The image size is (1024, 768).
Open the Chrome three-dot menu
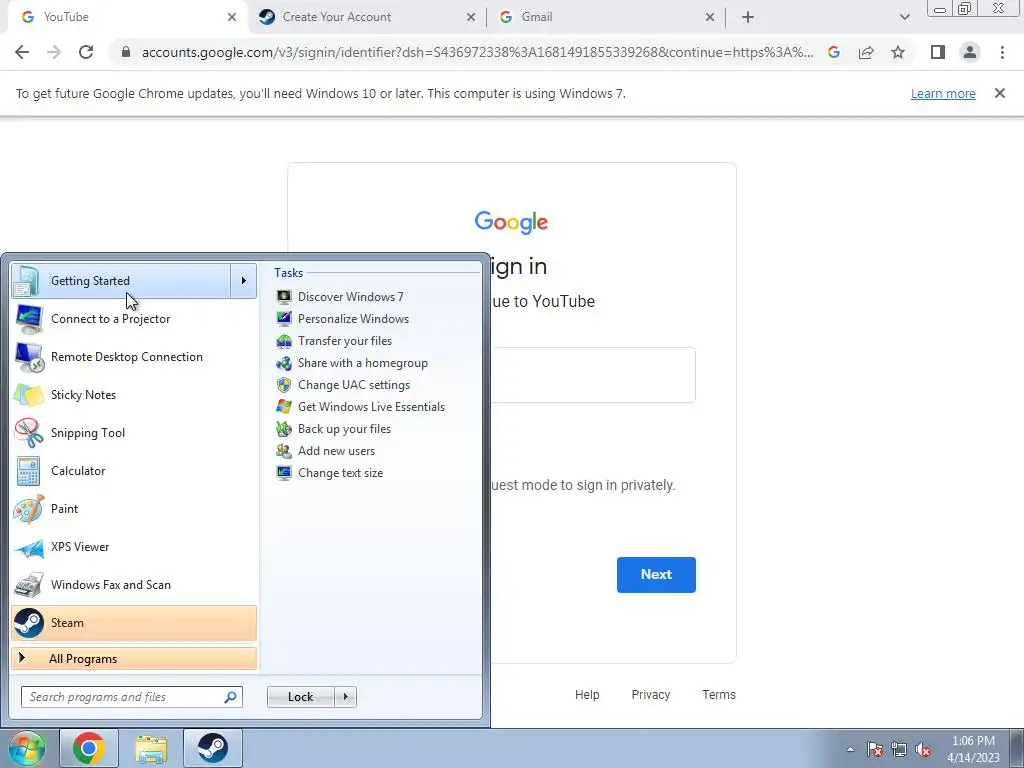(x=1002, y=52)
